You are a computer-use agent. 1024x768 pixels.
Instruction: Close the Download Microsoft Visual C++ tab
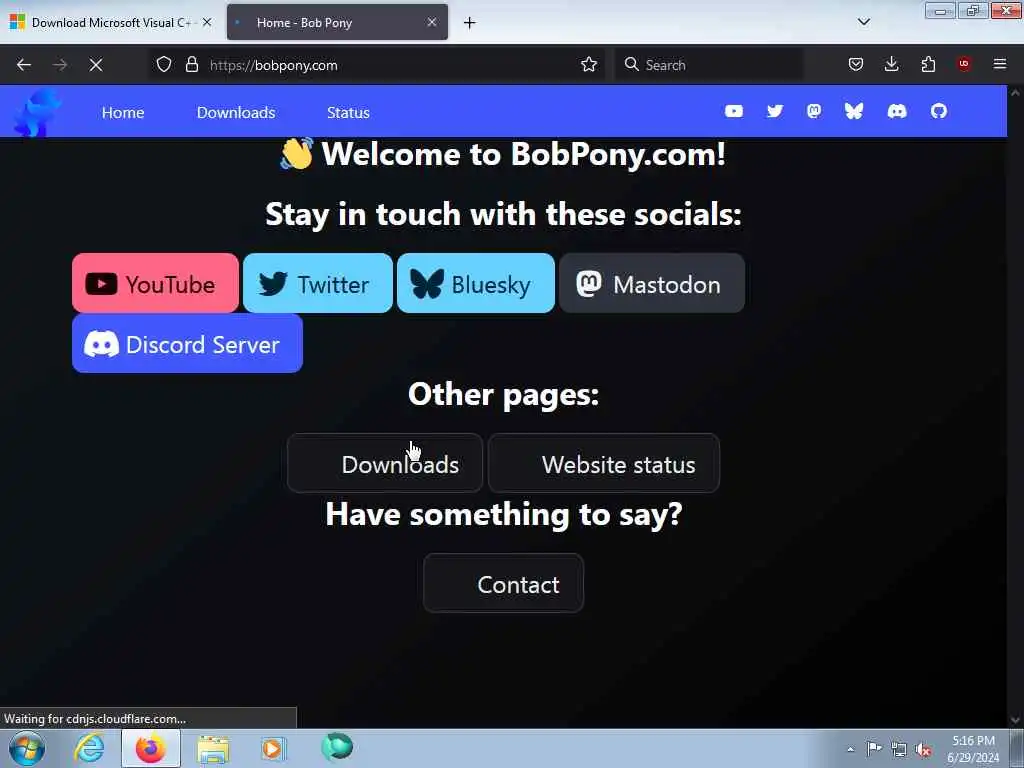pyautogui.click(x=207, y=22)
